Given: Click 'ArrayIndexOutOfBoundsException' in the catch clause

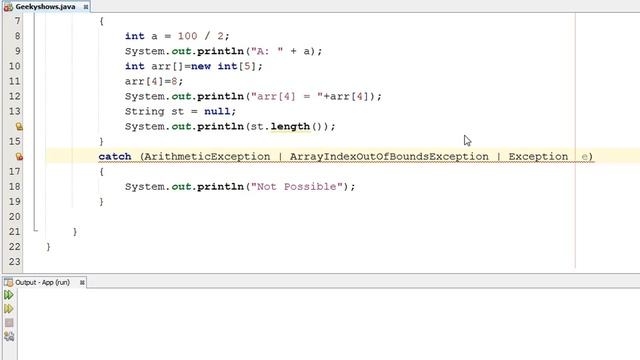Looking at the screenshot, I should (389, 157).
